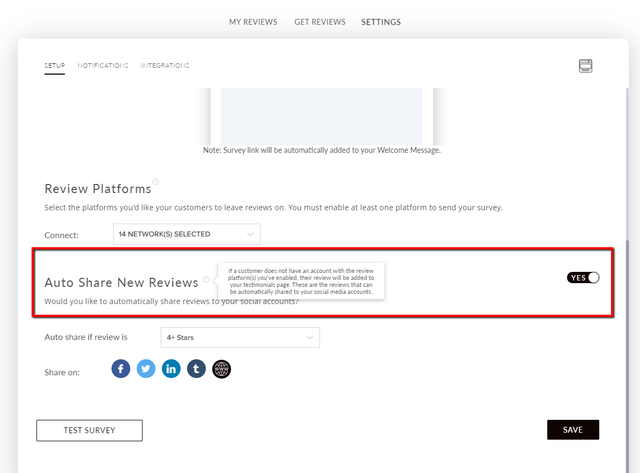This screenshot has width=640, height=473.
Task: Open the preview window icon at top right
Action: coord(585,66)
